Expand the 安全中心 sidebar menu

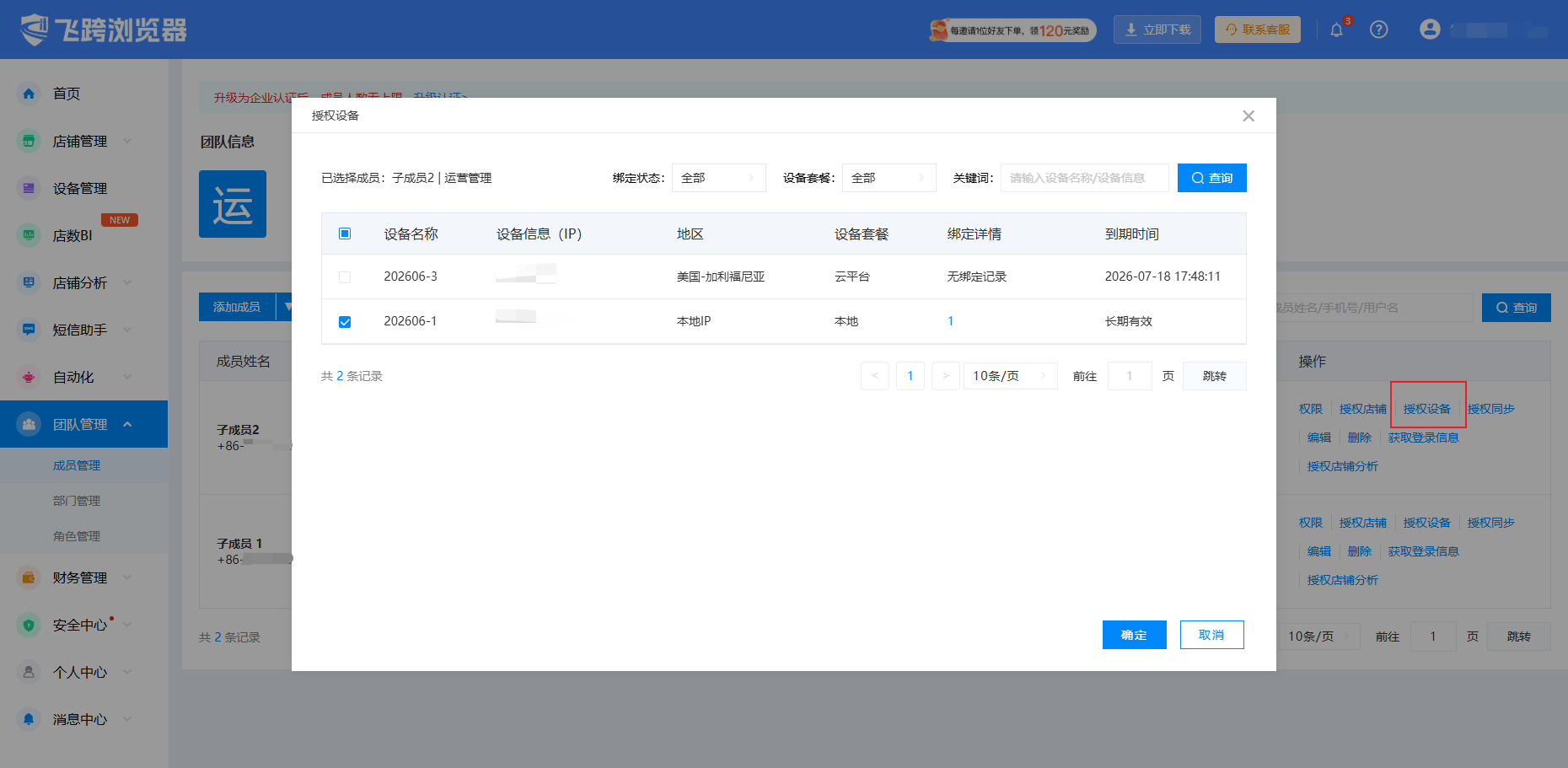tap(127, 625)
